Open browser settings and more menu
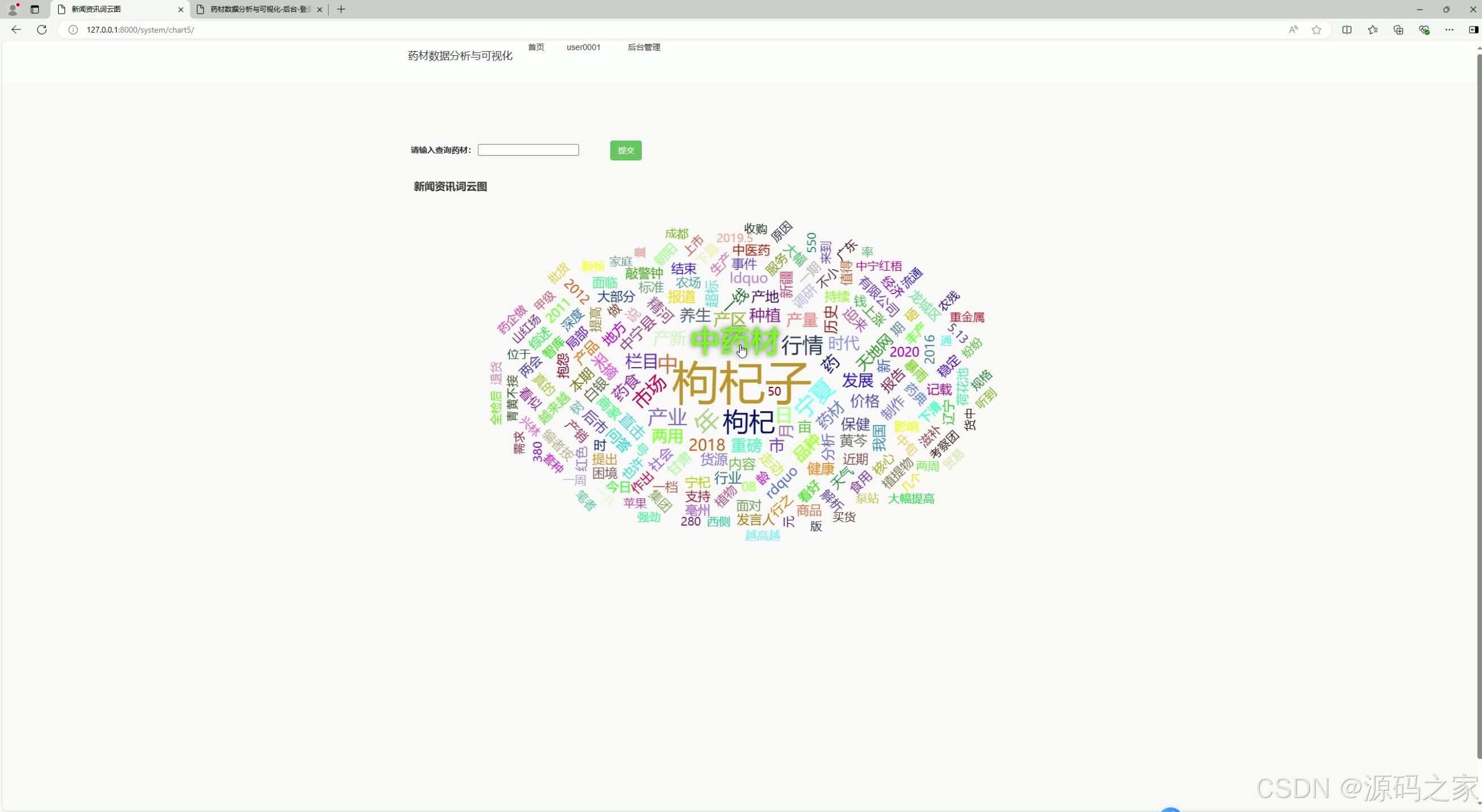 click(x=1449, y=29)
